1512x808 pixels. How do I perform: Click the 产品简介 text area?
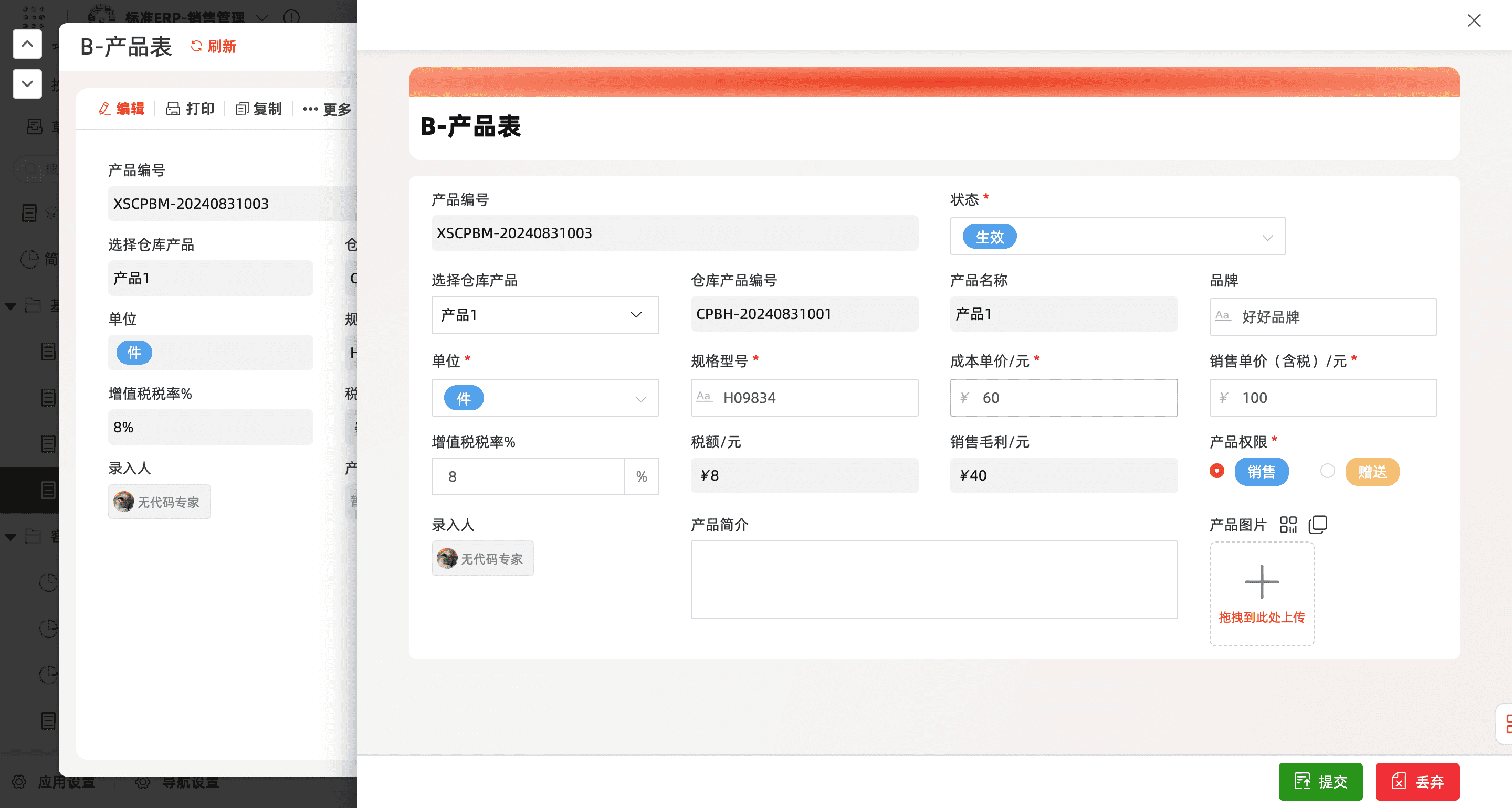click(x=933, y=579)
